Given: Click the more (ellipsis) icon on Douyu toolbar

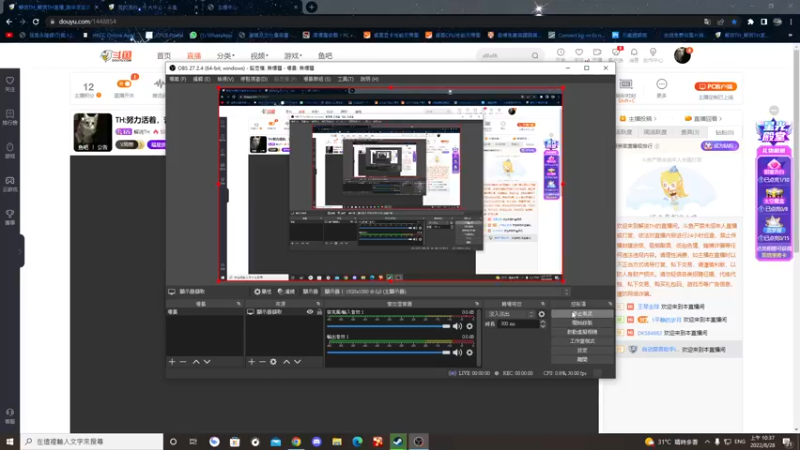Looking at the screenshot, I should (x=662, y=84).
